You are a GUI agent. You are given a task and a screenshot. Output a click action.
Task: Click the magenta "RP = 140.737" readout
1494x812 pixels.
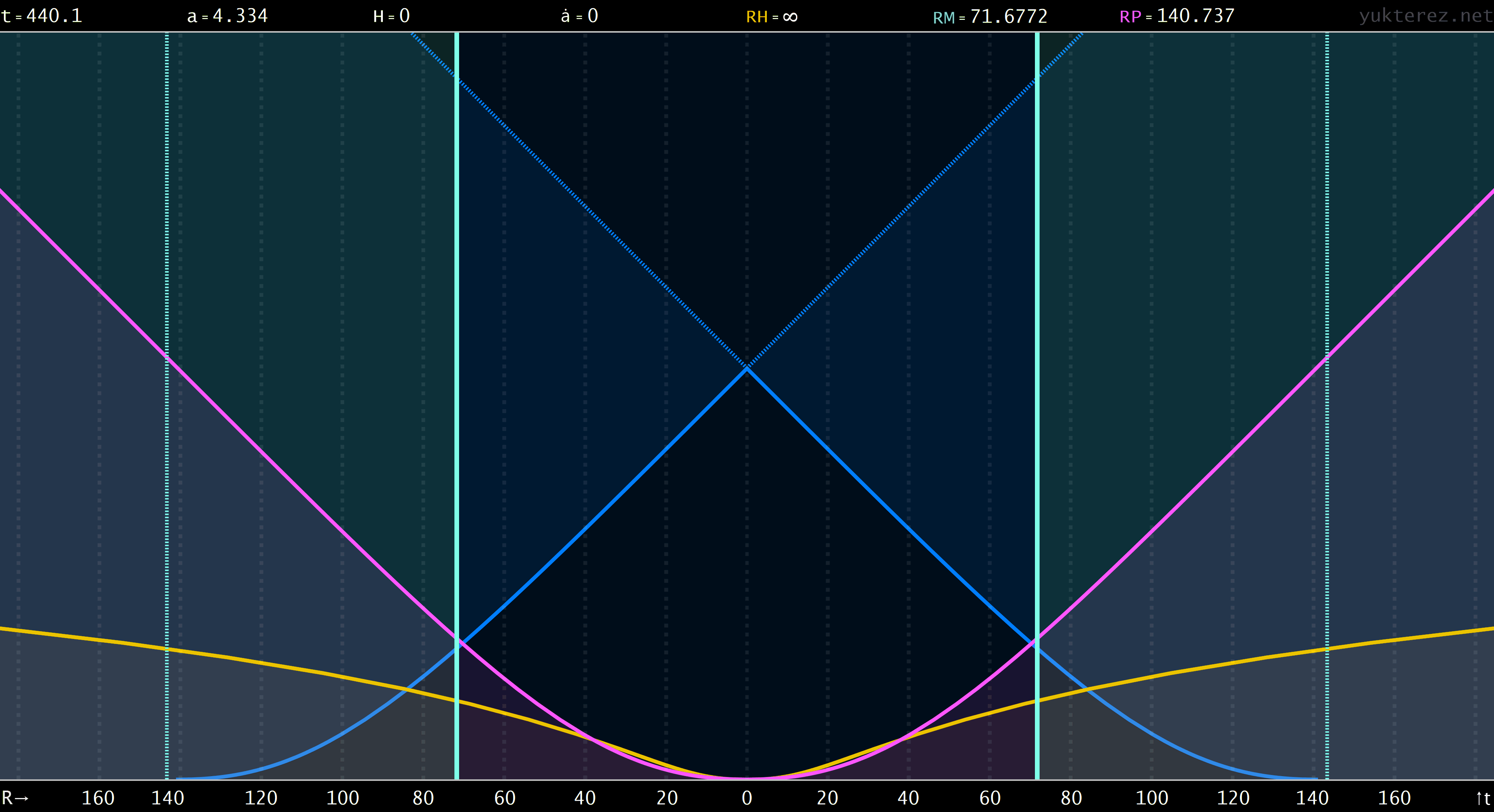pos(1177,16)
